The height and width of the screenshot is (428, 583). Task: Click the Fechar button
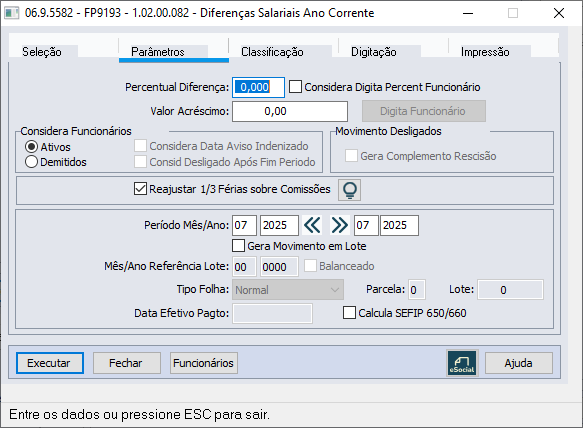(x=127, y=363)
